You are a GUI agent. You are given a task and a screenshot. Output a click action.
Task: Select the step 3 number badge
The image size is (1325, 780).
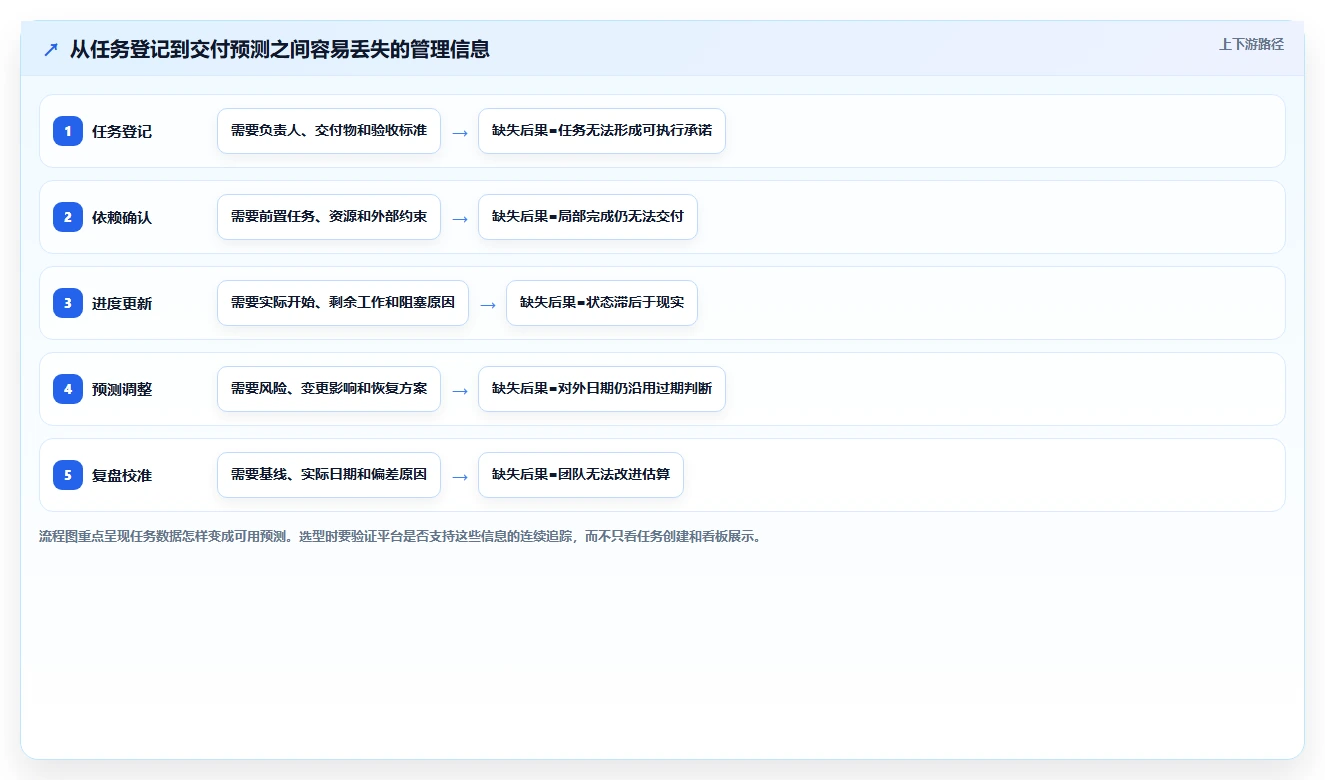point(68,303)
